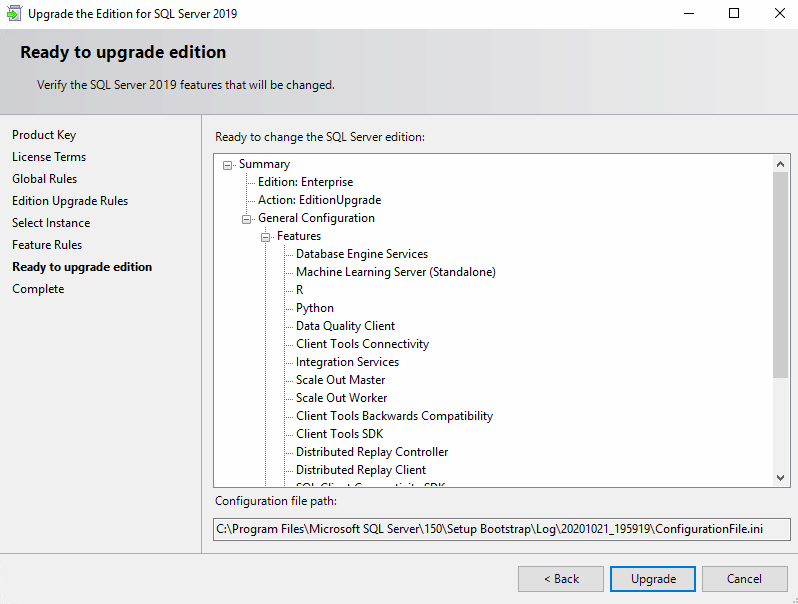Open the Edition Upgrade Rules step
This screenshot has height=604, width=798.
point(70,201)
